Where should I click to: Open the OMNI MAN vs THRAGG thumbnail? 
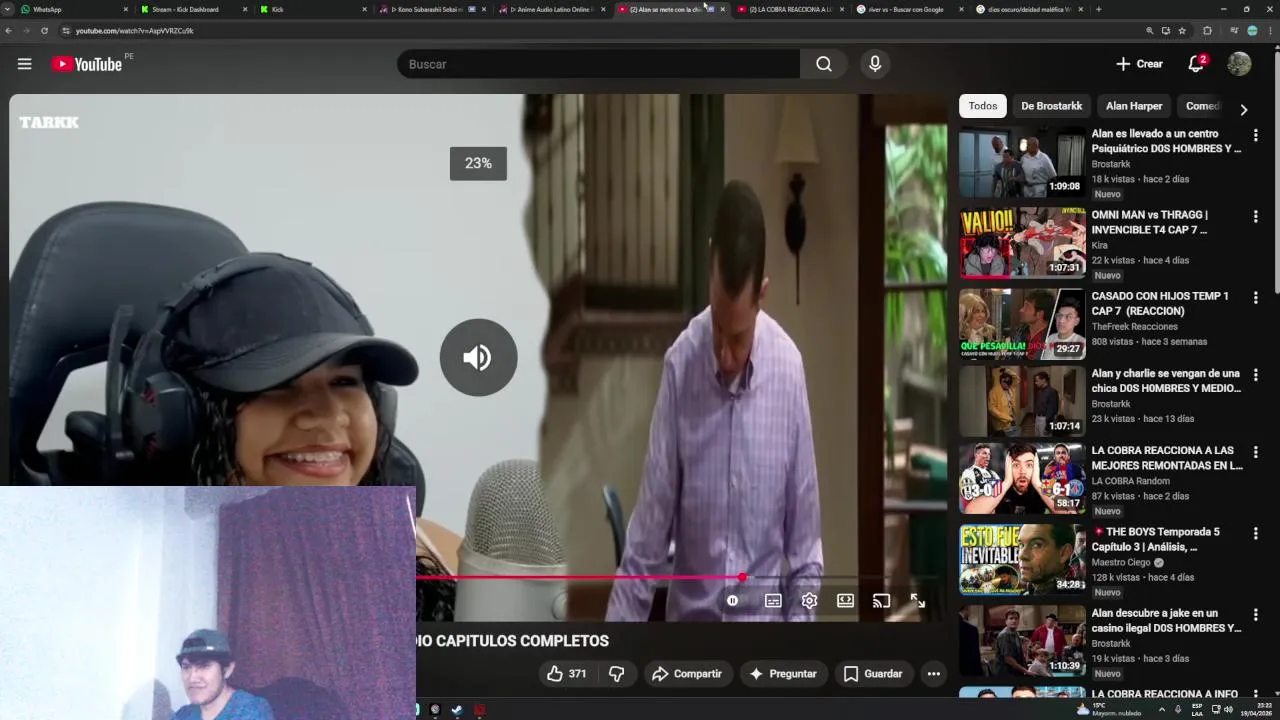point(1022,243)
